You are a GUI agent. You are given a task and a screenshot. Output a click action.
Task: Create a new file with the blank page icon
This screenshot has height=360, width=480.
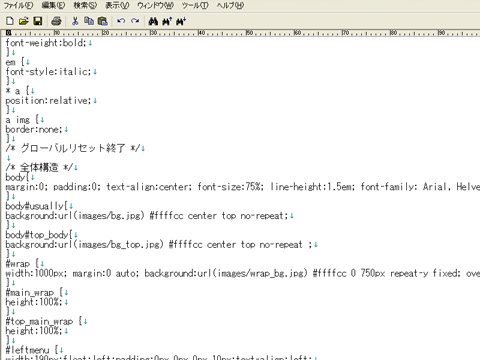(10, 21)
